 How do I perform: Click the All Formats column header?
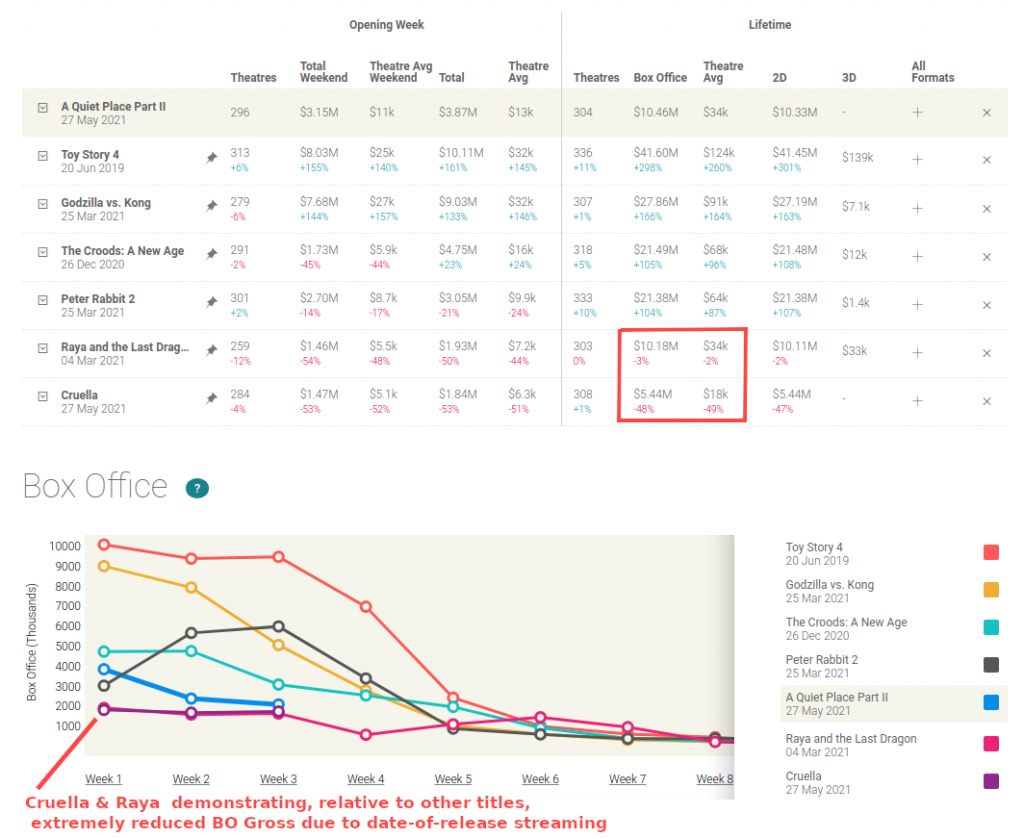[933, 72]
